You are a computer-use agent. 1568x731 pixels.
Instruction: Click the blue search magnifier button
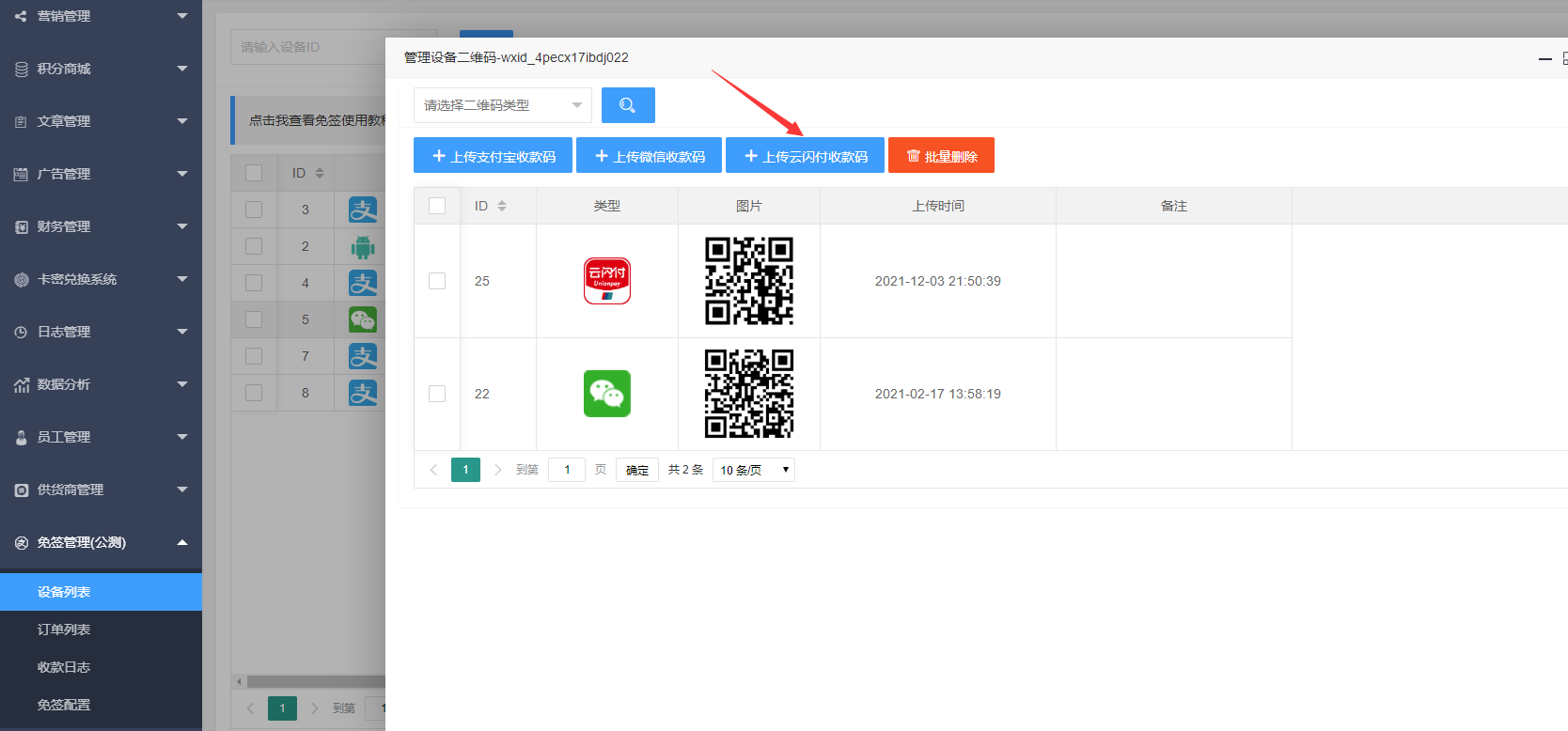[628, 105]
